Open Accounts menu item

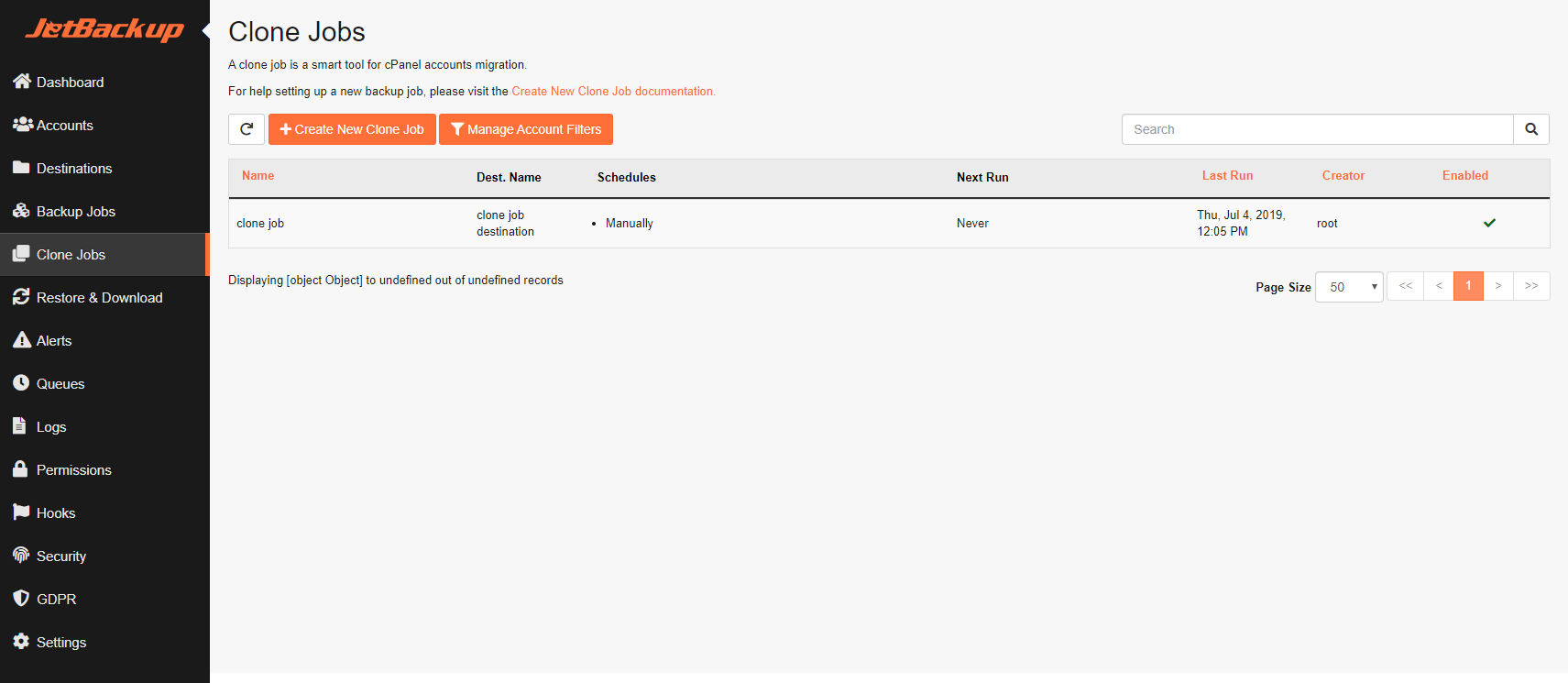[104, 125]
